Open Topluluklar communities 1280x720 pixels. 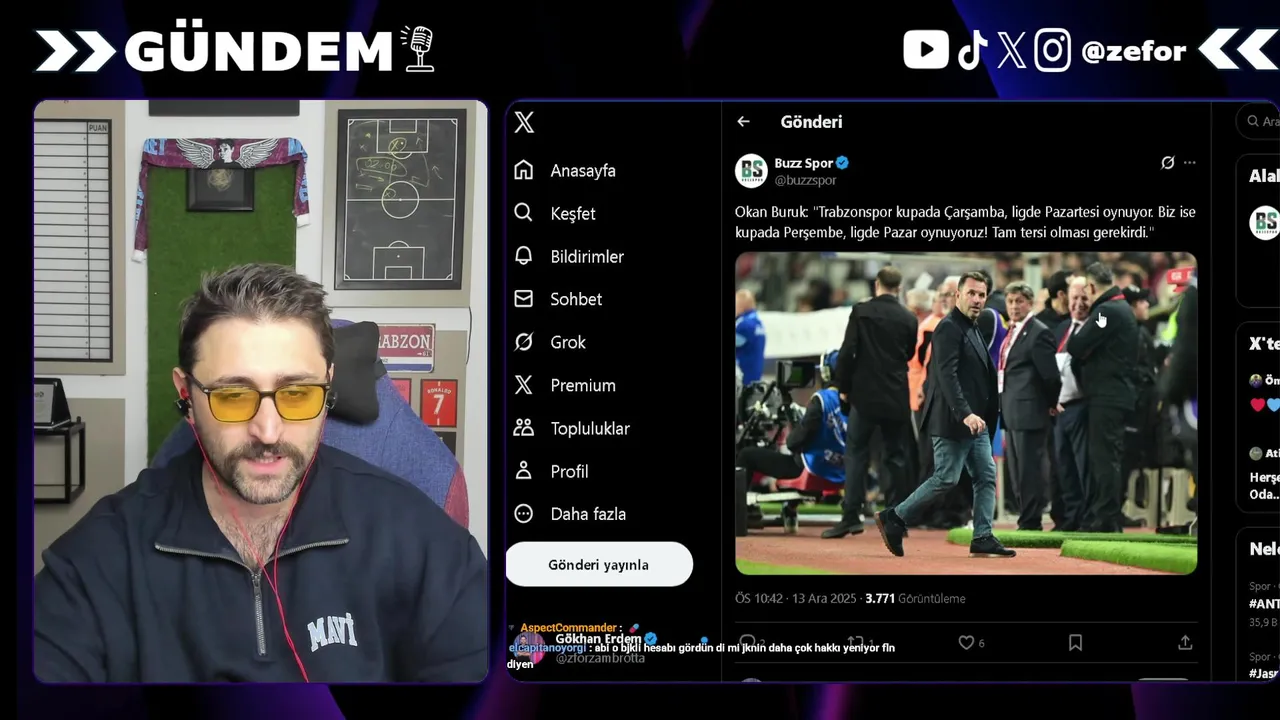(x=572, y=428)
